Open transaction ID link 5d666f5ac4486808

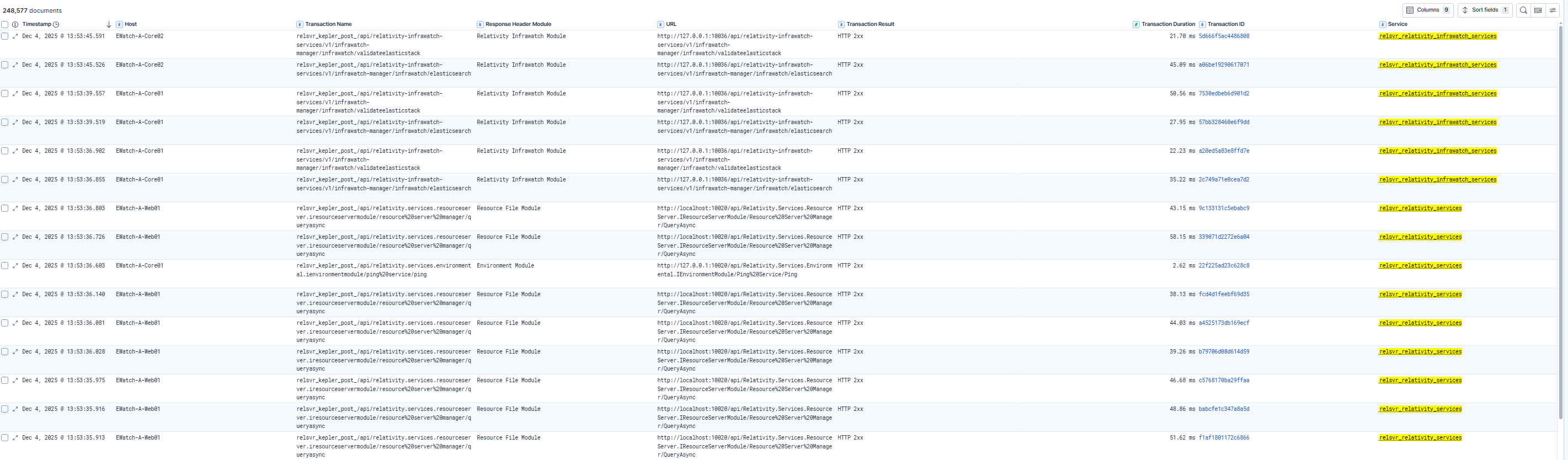point(1224,36)
